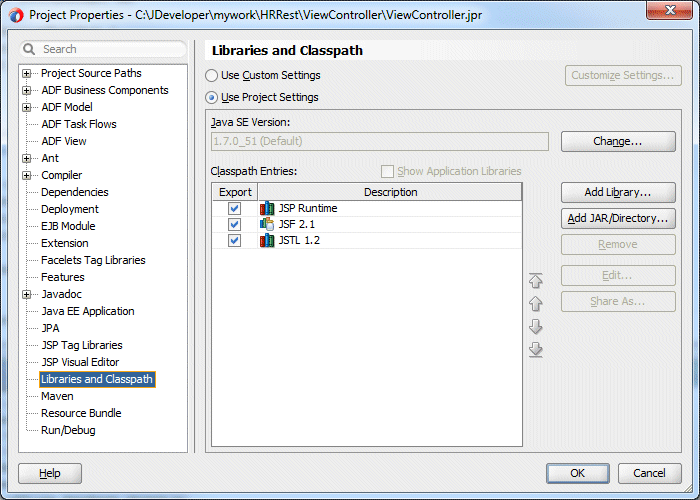Select Compiler label in tree
Viewport: 700px width, 500px height.
click(x=62, y=175)
